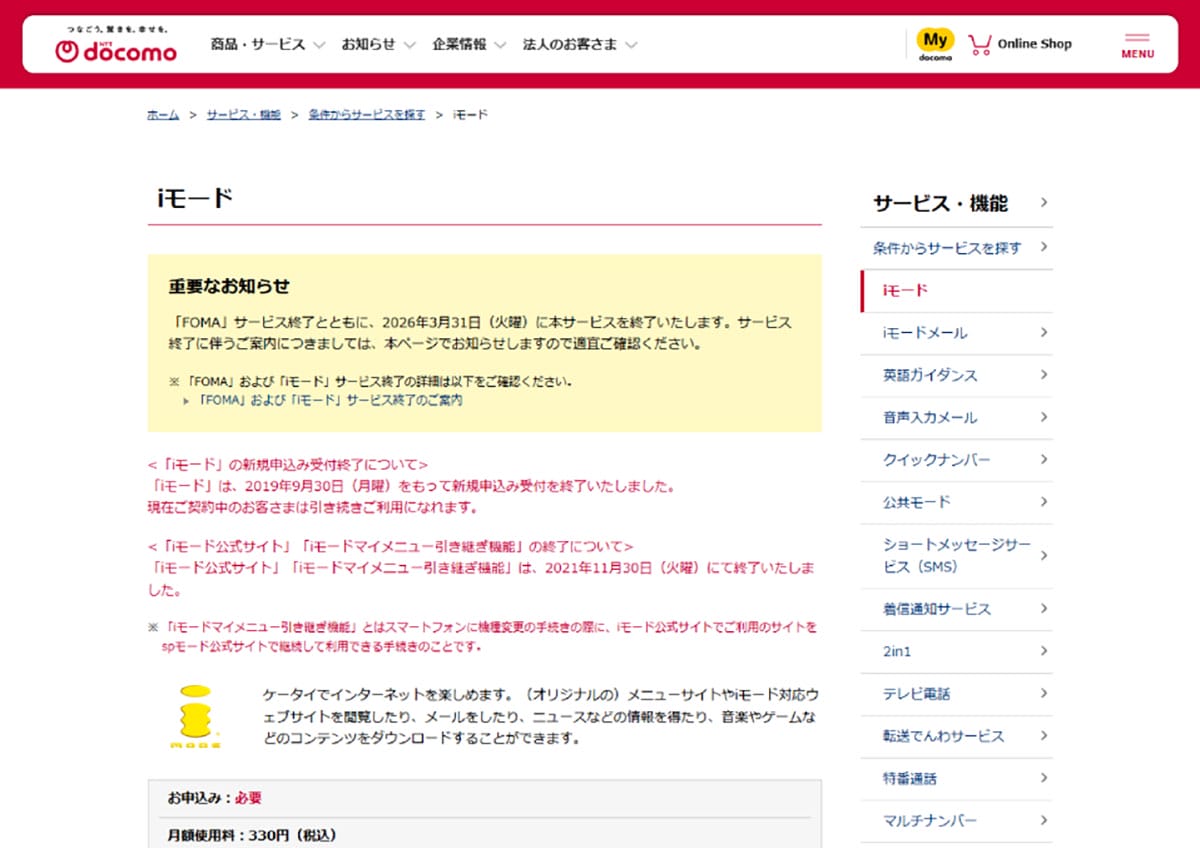The height and width of the screenshot is (848, 1200).
Task: Expand the 法人のお客さま dropdown
Action: point(572,44)
